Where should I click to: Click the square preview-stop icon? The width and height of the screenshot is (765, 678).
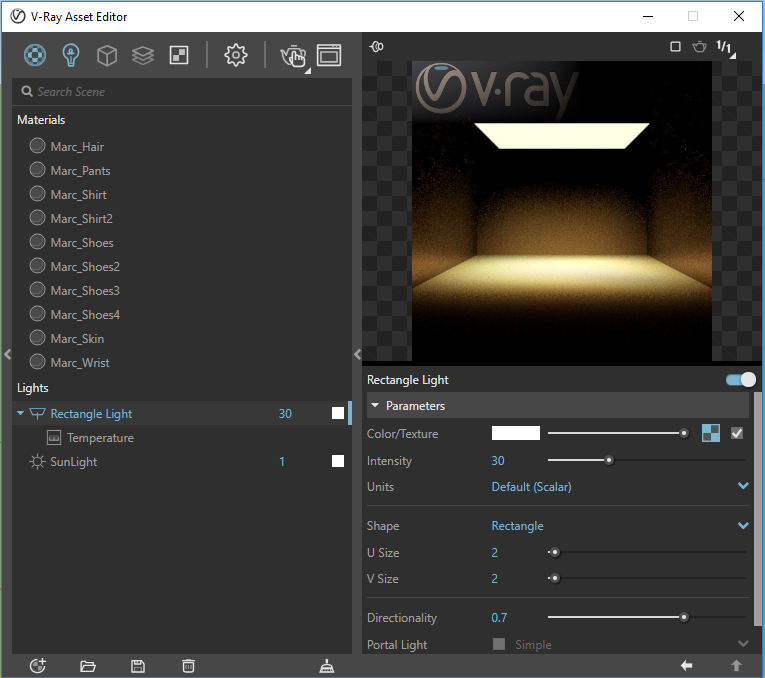(675, 47)
